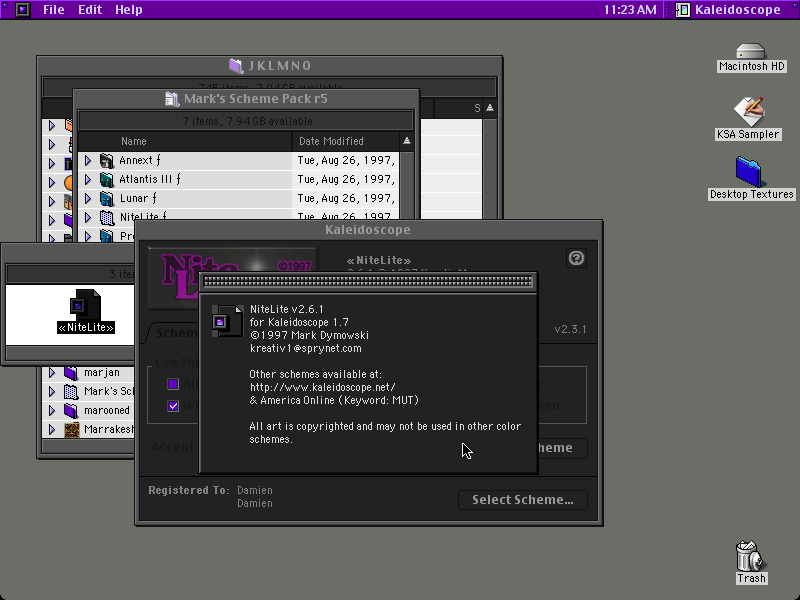800x600 pixels.
Task: Expand the marooned folder in JKLMNO
Action: tap(52, 411)
